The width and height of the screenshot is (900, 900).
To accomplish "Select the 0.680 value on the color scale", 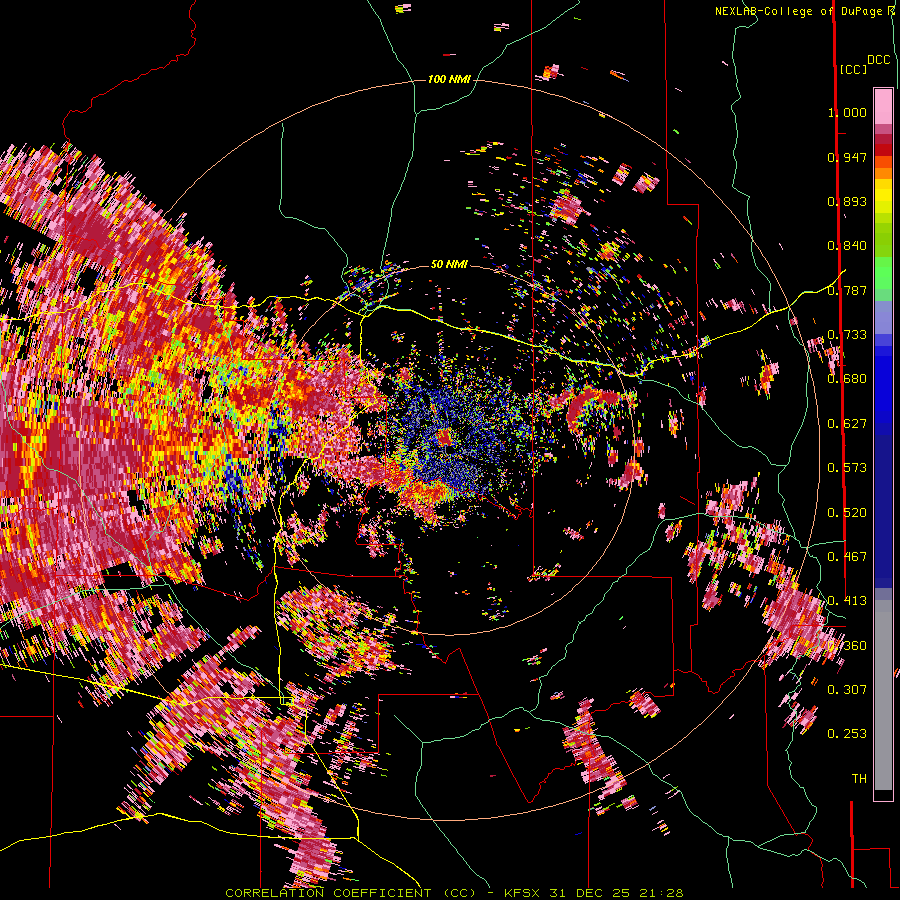I will (847, 379).
